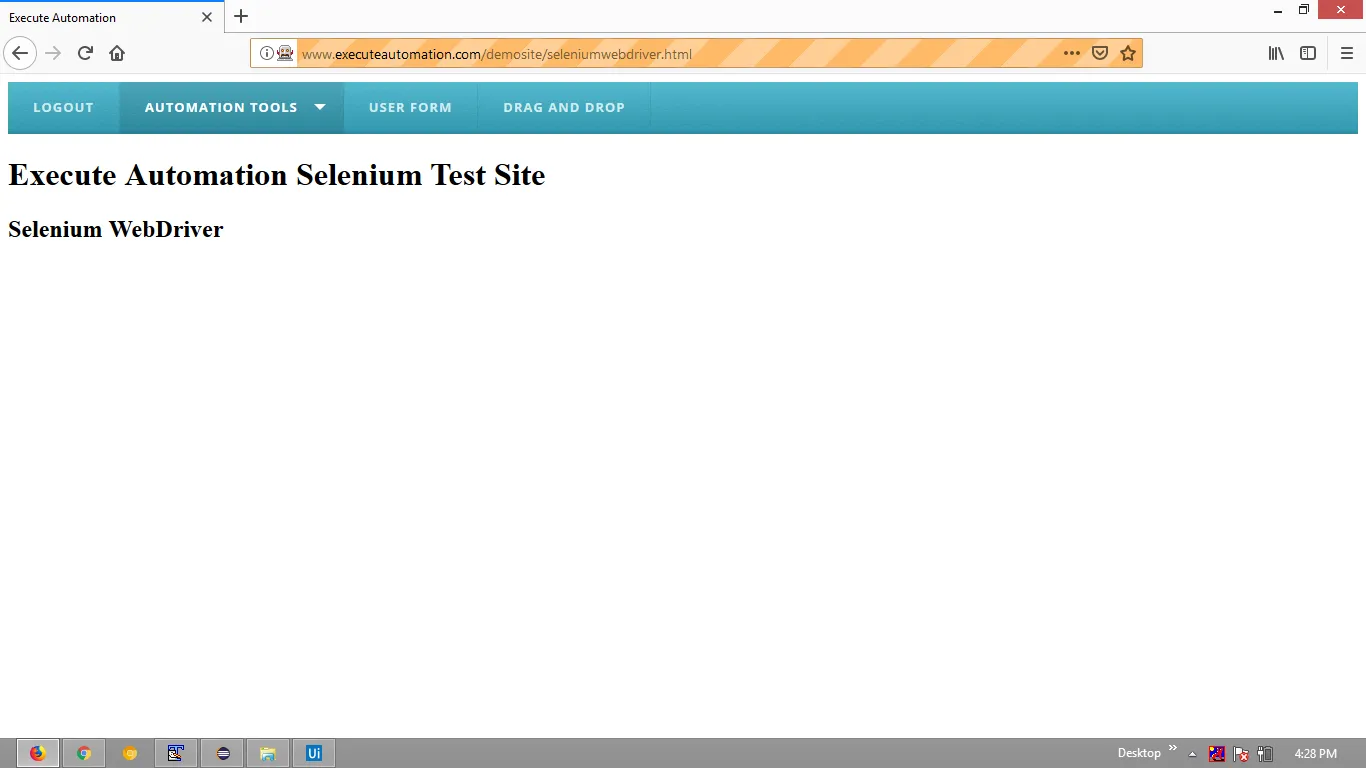This screenshot has height=768, width=1366.
Task: Close the Execute Automation tab
Action: [x=207, y=17]
